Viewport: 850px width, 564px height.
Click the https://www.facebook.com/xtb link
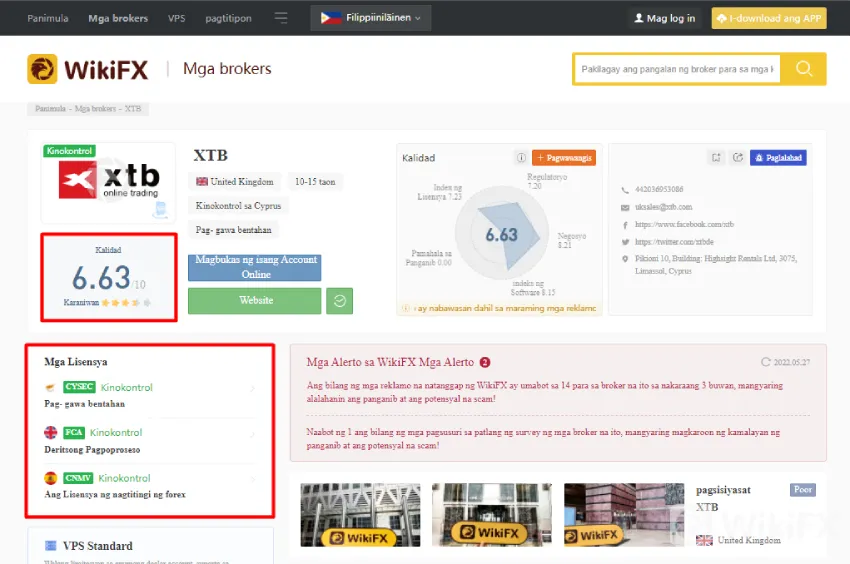click(684, 225)
